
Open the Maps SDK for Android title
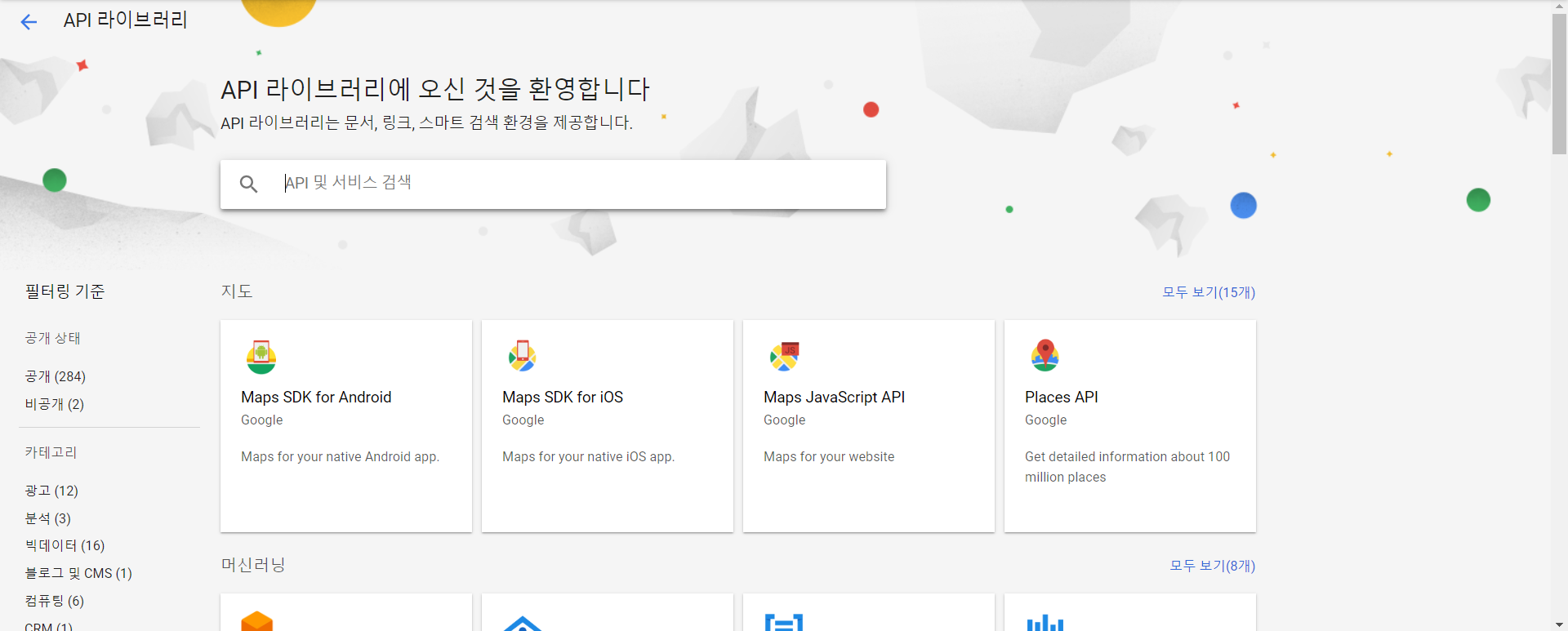pos(316,398)
